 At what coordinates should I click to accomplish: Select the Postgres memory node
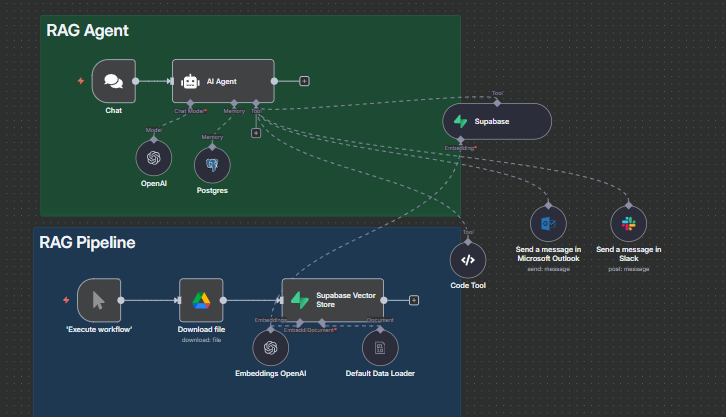[x=212, y=164]
